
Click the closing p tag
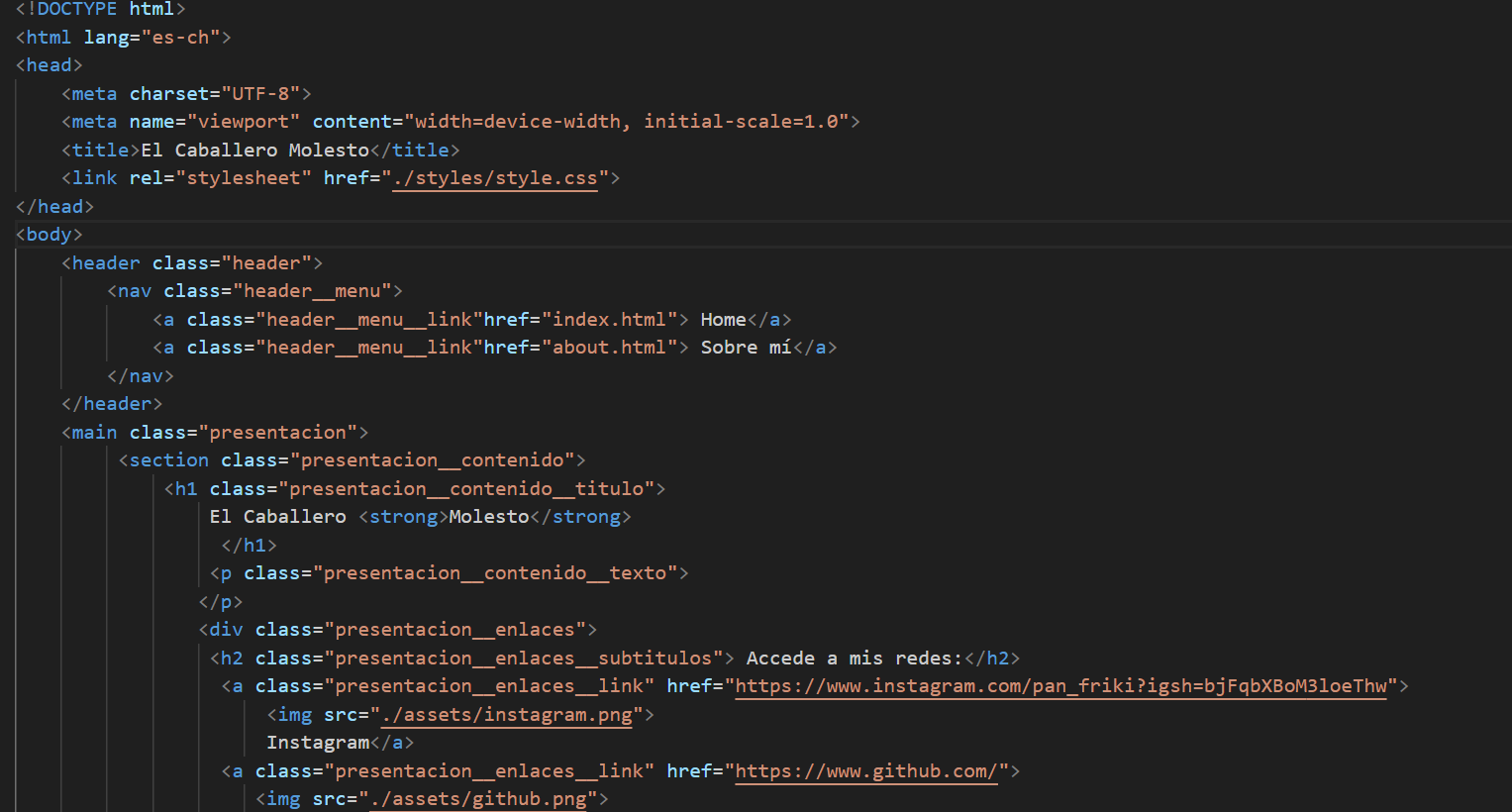click(220, 602)
